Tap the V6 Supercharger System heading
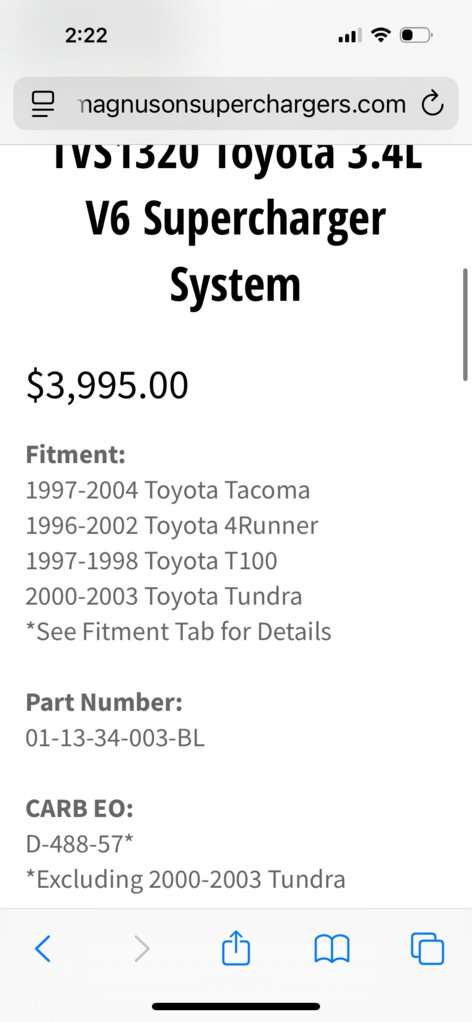This screenshot has width=472, height=1022. click(235, 251)
